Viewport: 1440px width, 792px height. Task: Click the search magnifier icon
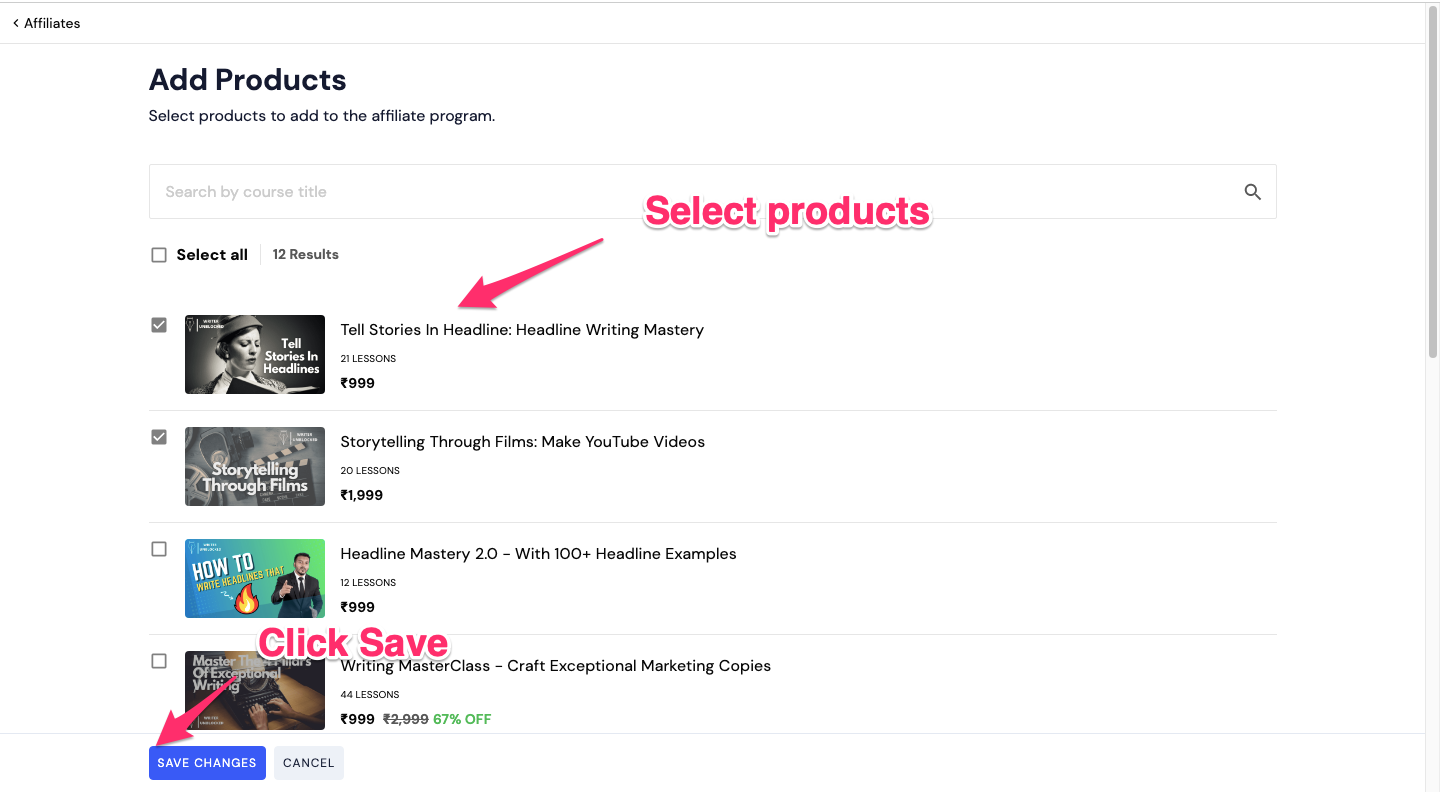coord(1252,192)
